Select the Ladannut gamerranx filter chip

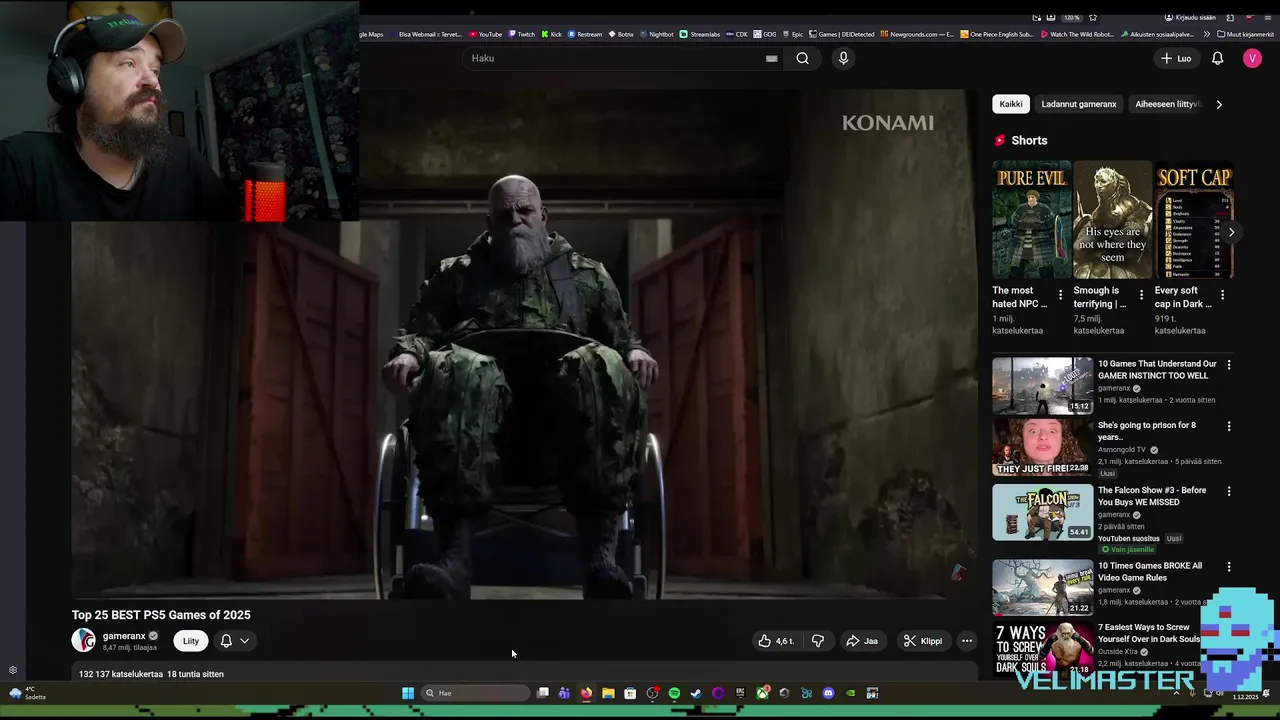point(1078,104)
